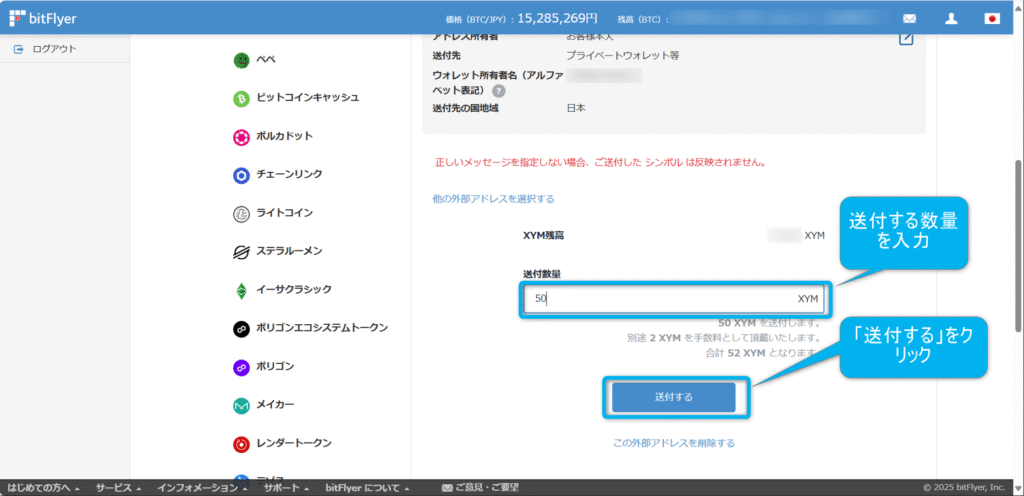Select the チェーンリンク coin icon
This screenshot has width=1024, height=496.
coord(242,176)
